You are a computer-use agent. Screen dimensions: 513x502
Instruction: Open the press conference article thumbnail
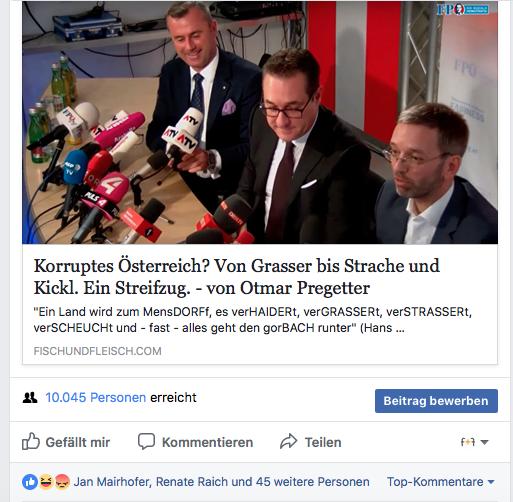[260, 122]
